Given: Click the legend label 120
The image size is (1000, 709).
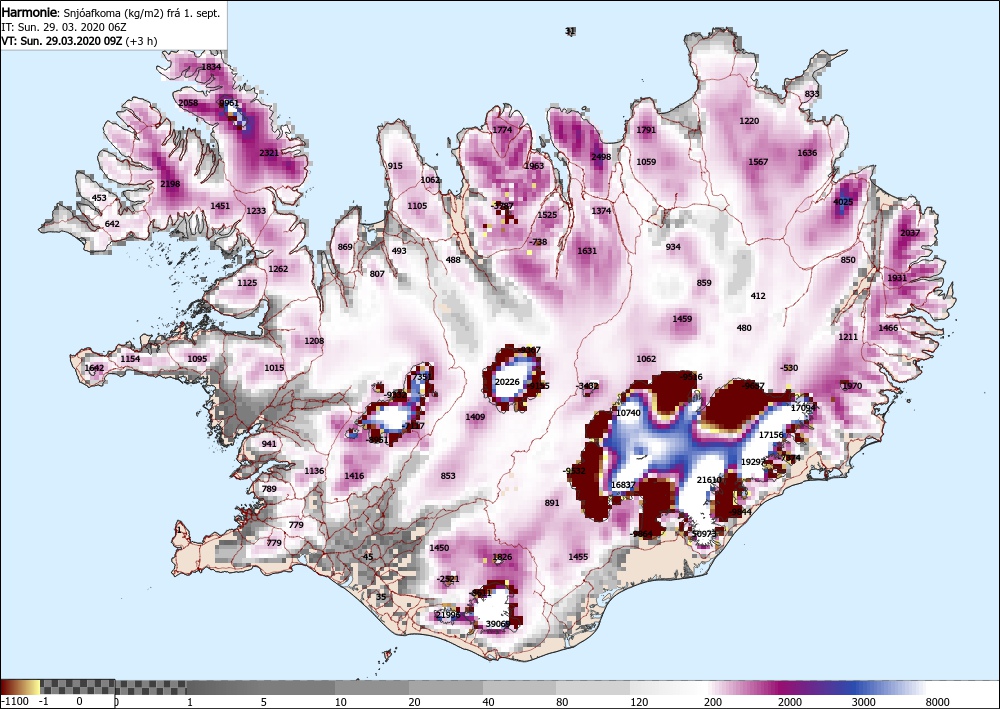Looking at the screenshot, I should 639,702.
